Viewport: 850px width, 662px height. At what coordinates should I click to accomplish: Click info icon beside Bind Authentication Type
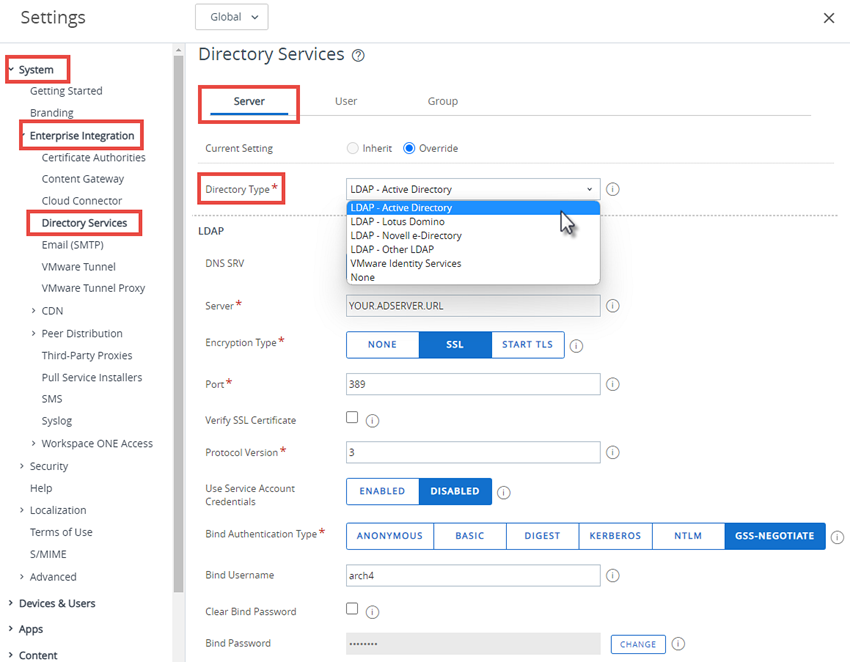838,537
